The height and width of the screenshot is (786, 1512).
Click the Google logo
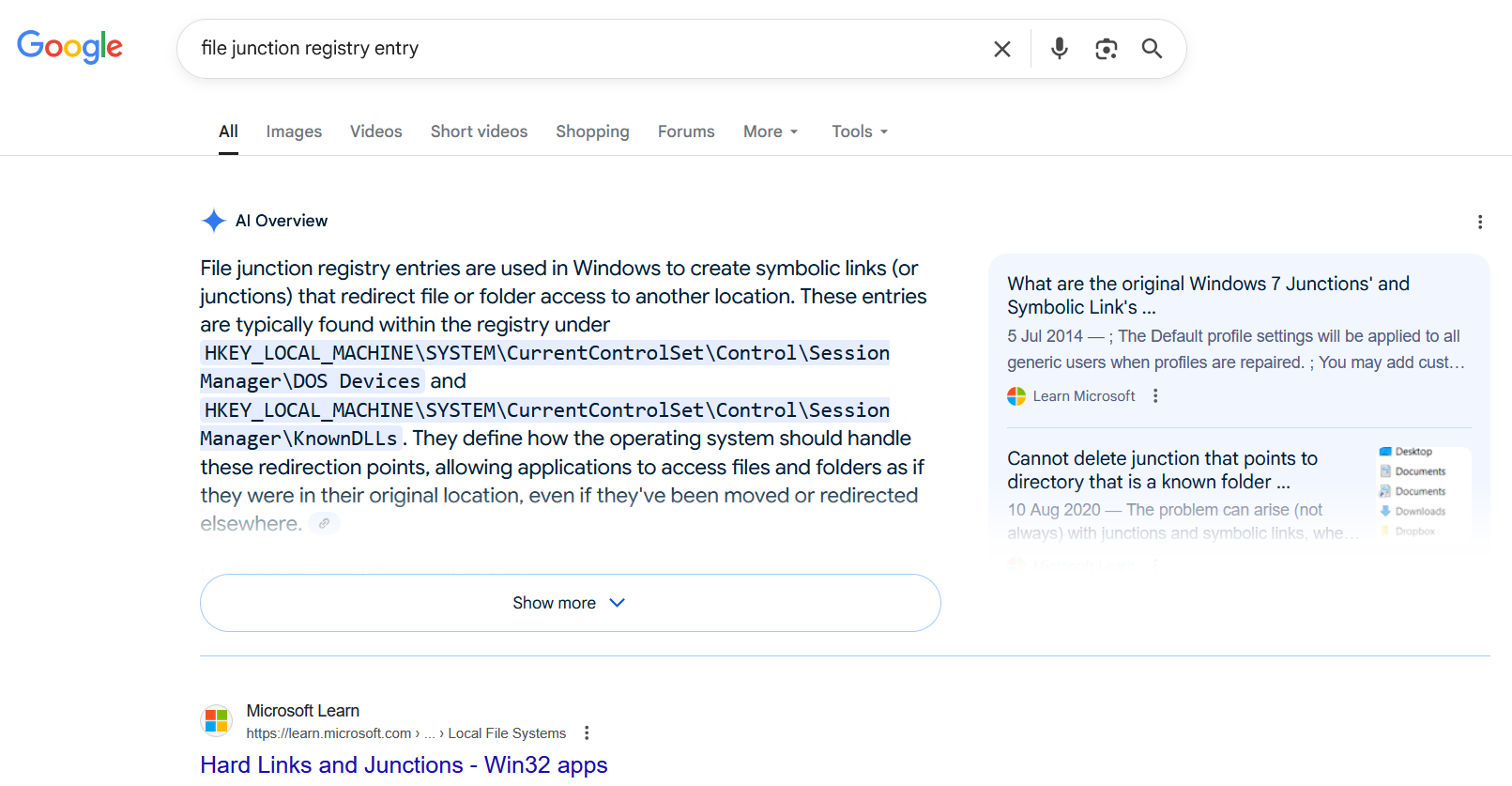click(x=70, y=46)
